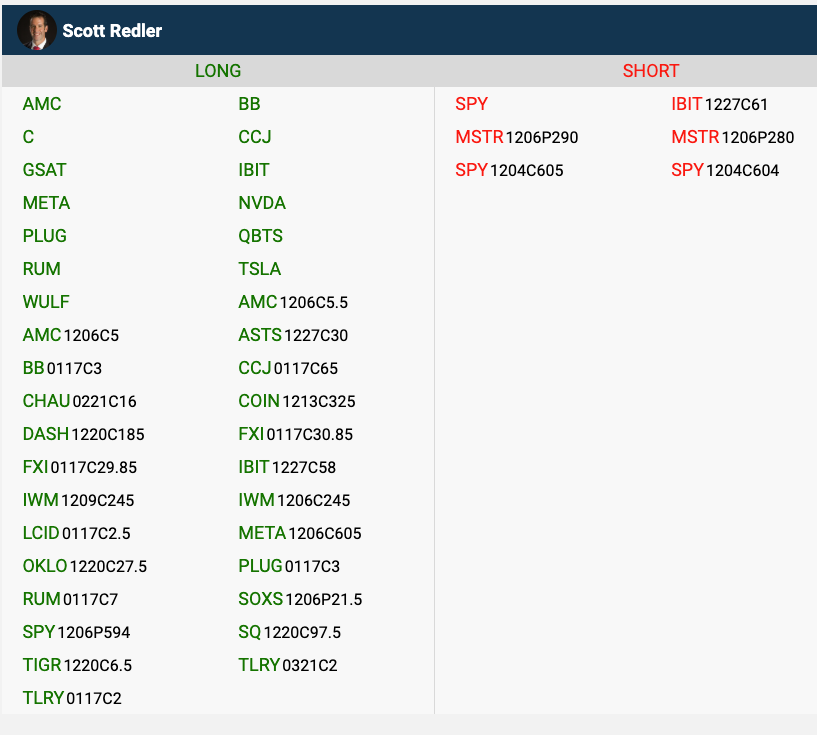Image resolution: width=817 pixels, height=735 pixels.
Task: Click the TSLA long position
Action: 260,269
